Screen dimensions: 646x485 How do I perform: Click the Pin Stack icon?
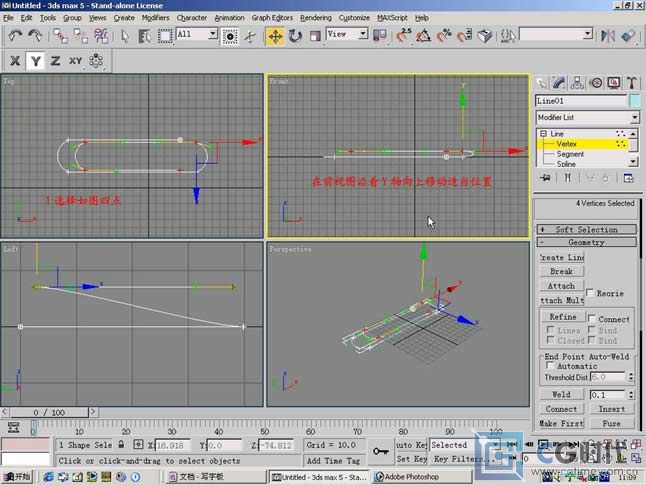[546, 178]
